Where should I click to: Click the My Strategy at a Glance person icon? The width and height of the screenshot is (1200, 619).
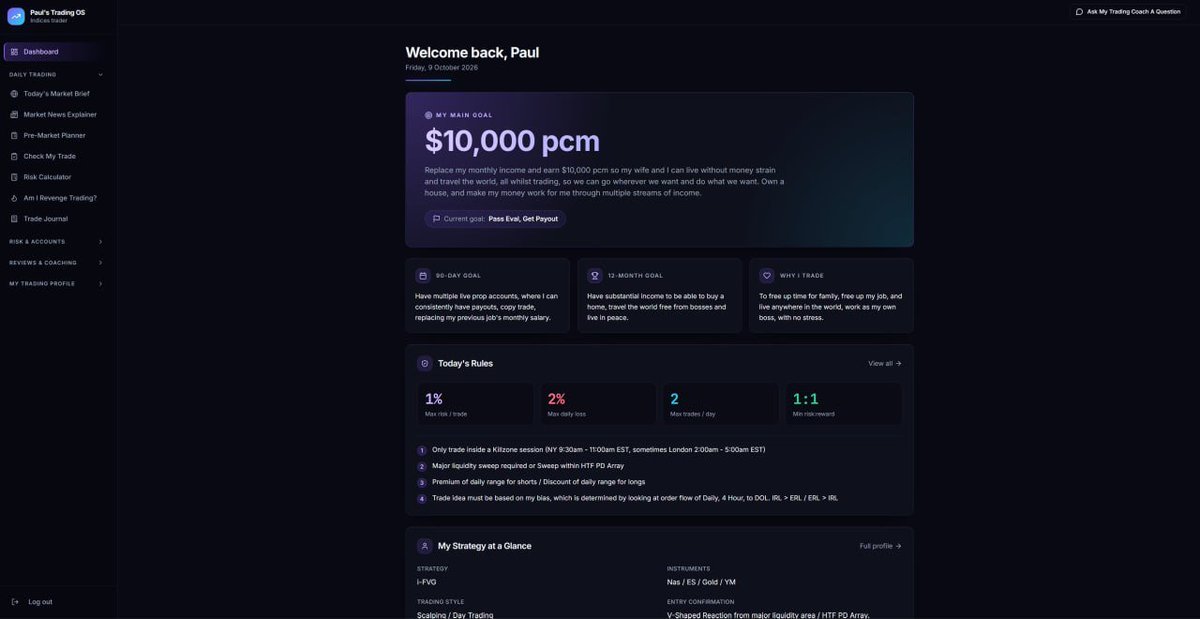tap(425, 546)
